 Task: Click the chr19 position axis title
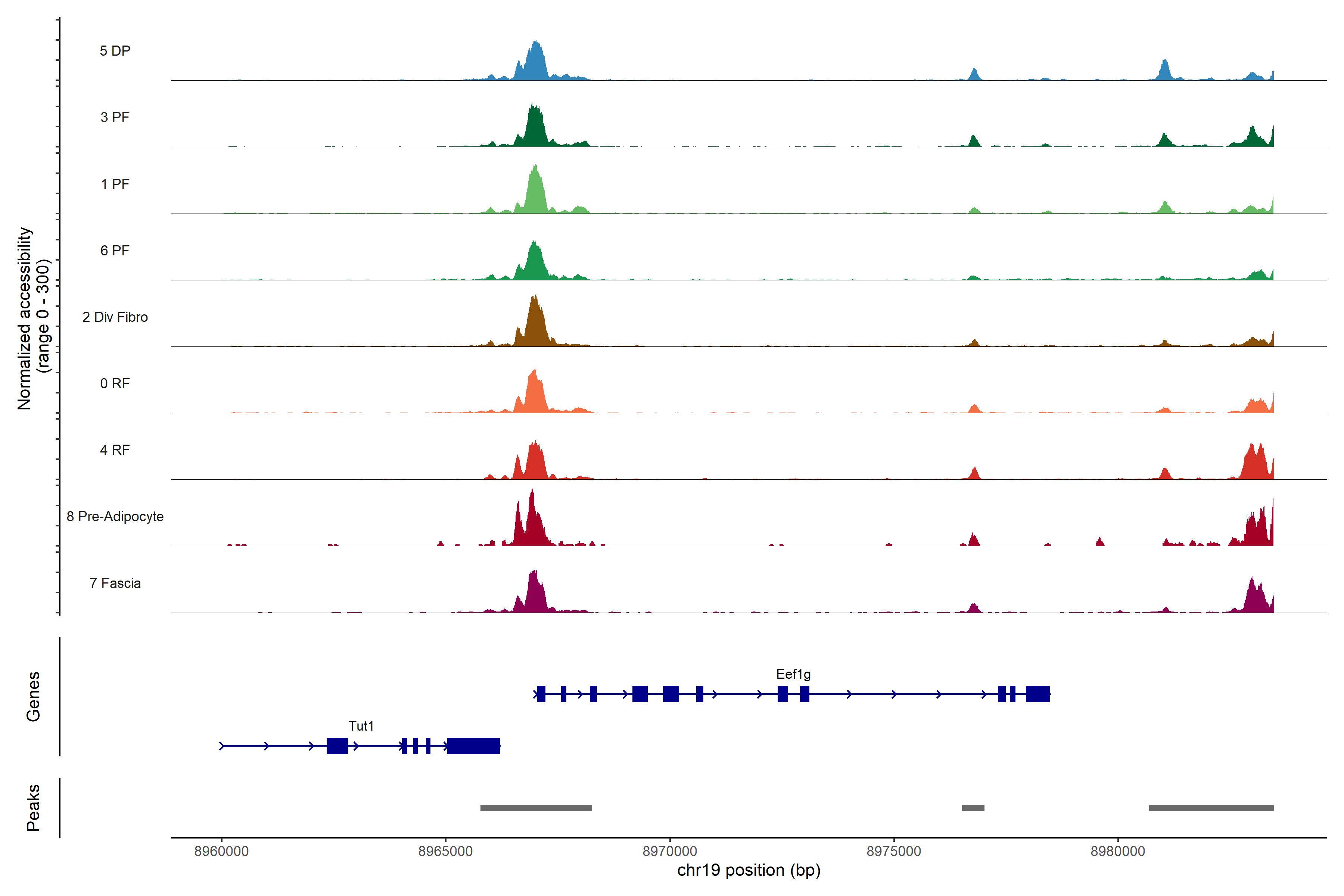[749, 870]
